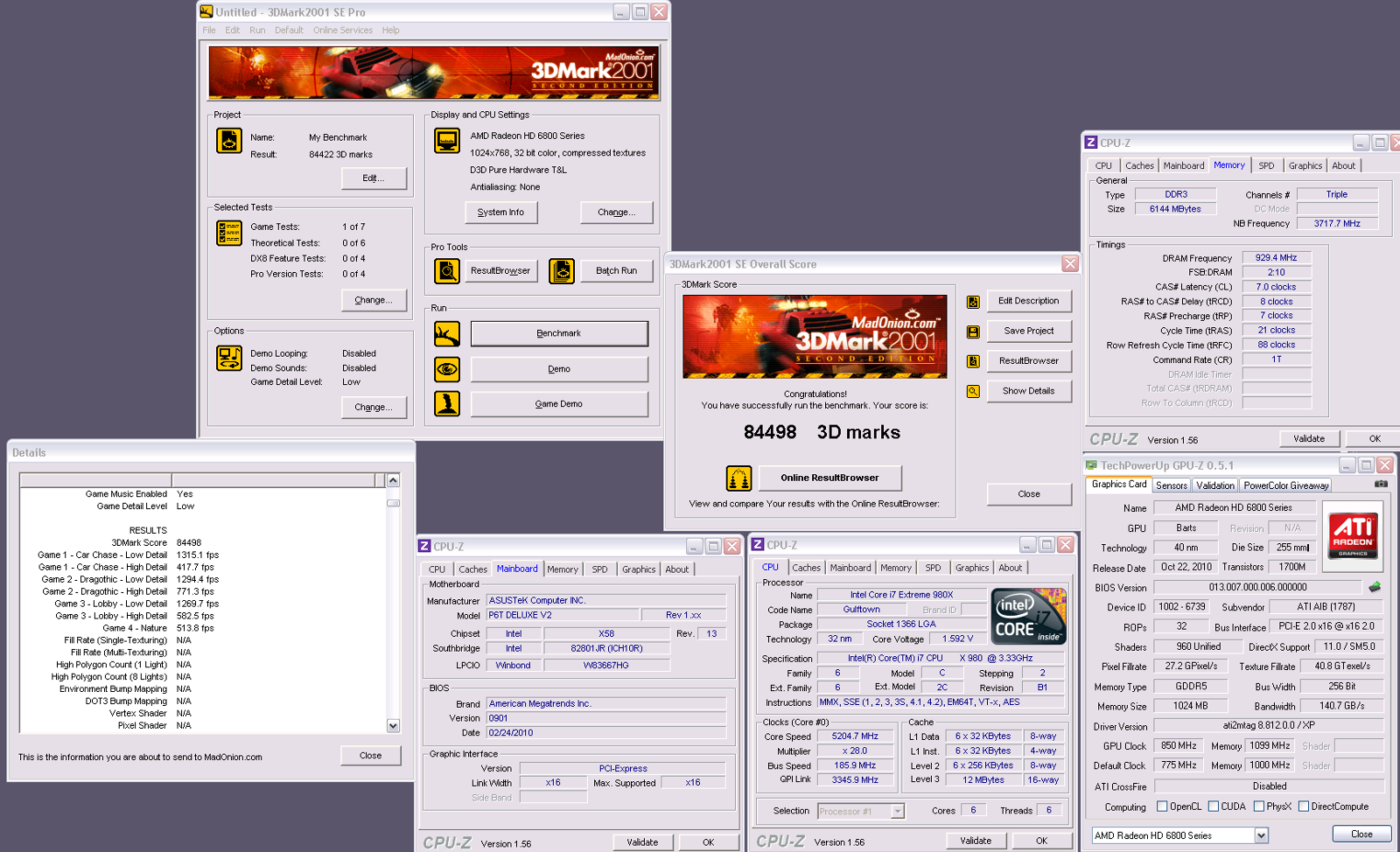The image size is (1400, 852).
Task: Switch to the Validation tab in GPU-Z
Action: pos(1215,485)
